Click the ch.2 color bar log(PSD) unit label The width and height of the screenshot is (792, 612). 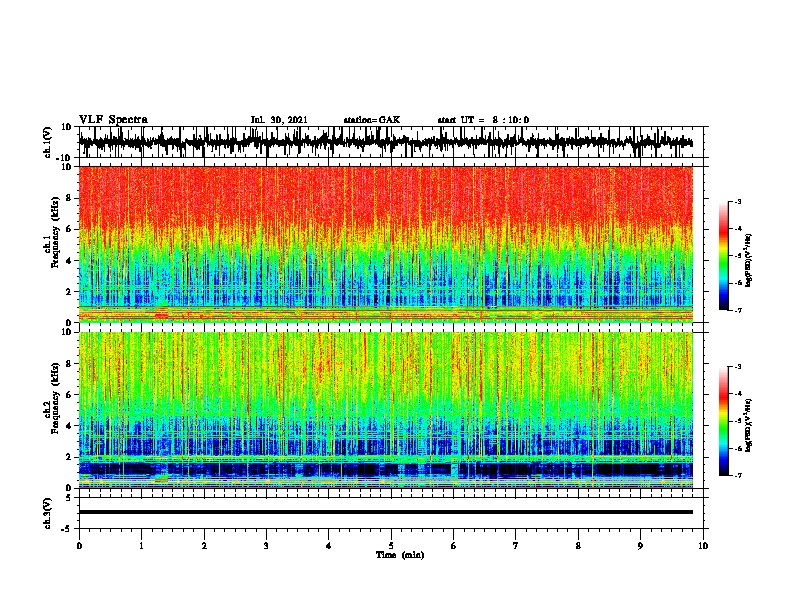click(x=749, y=425)
